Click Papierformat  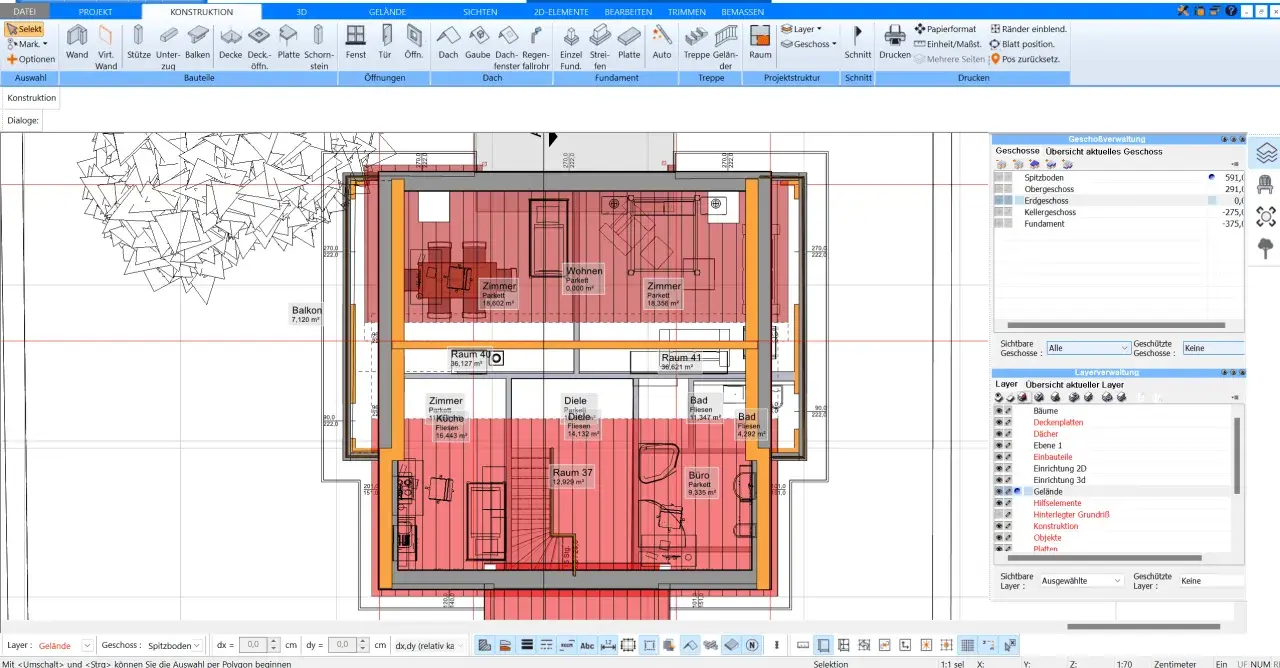pos(946,29)
